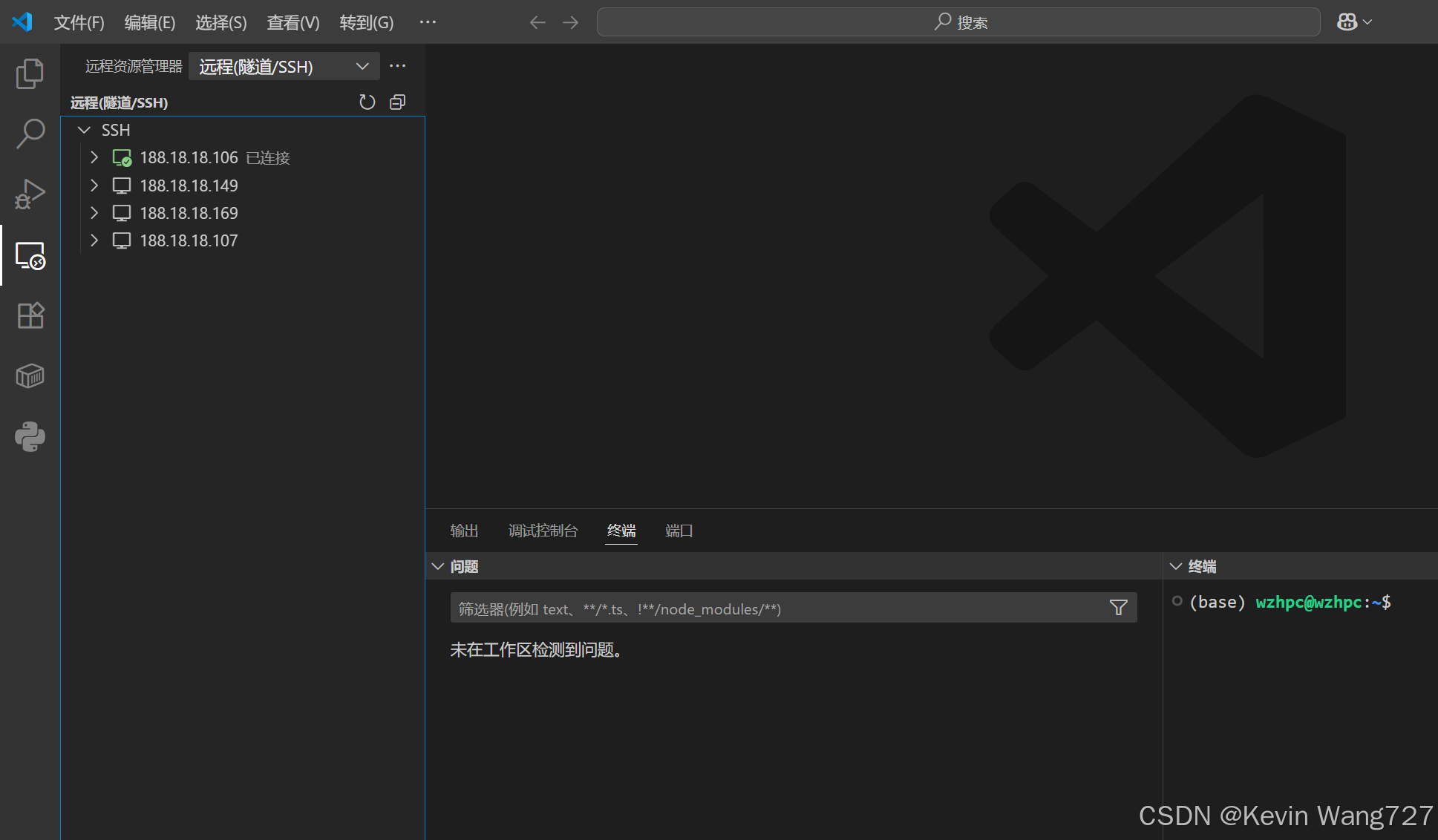The height and width of the screenshot is (840, 1438).
Task: Navigate forward with the right arrow
Action: point(570,22)
